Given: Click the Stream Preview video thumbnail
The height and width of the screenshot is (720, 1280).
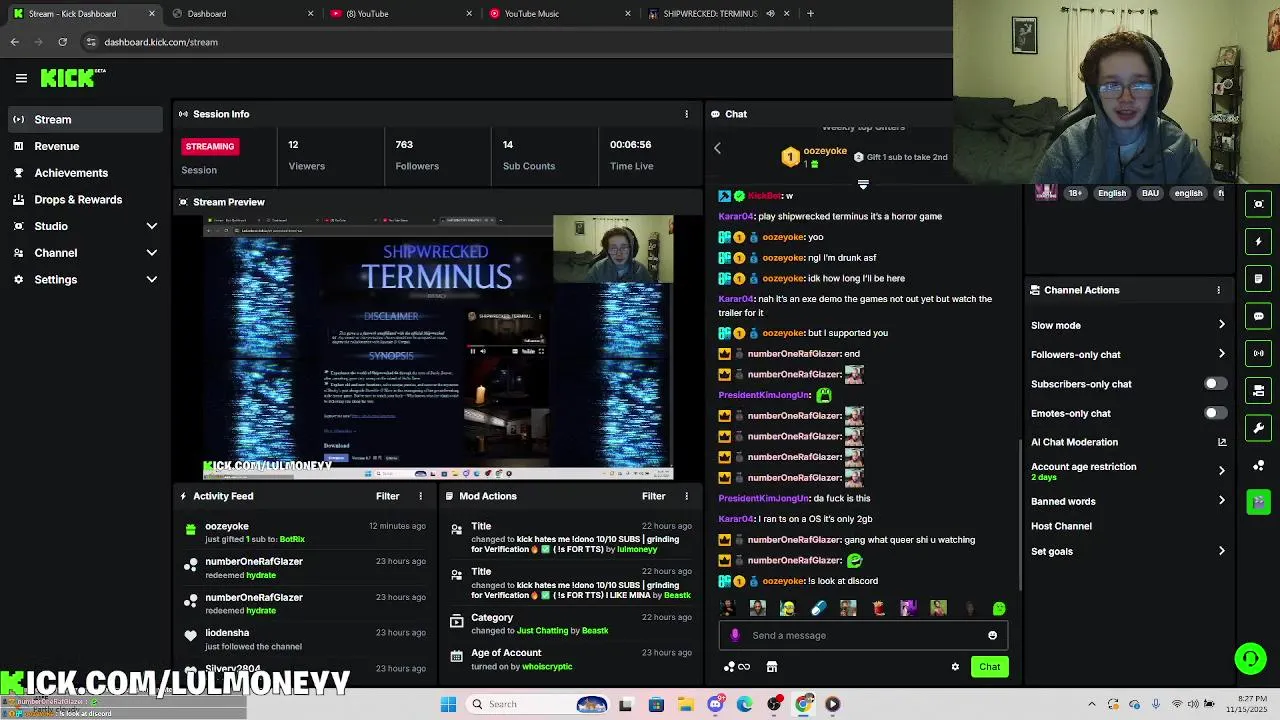Looking at the screenshot, I should [438, 347].
